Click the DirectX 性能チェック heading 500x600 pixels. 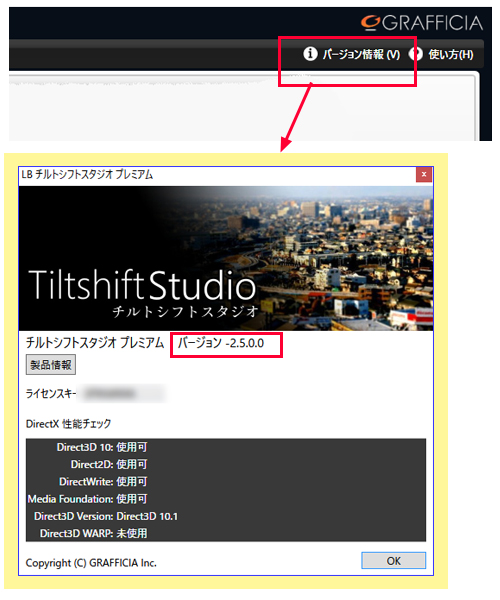[x=68, y=424]
